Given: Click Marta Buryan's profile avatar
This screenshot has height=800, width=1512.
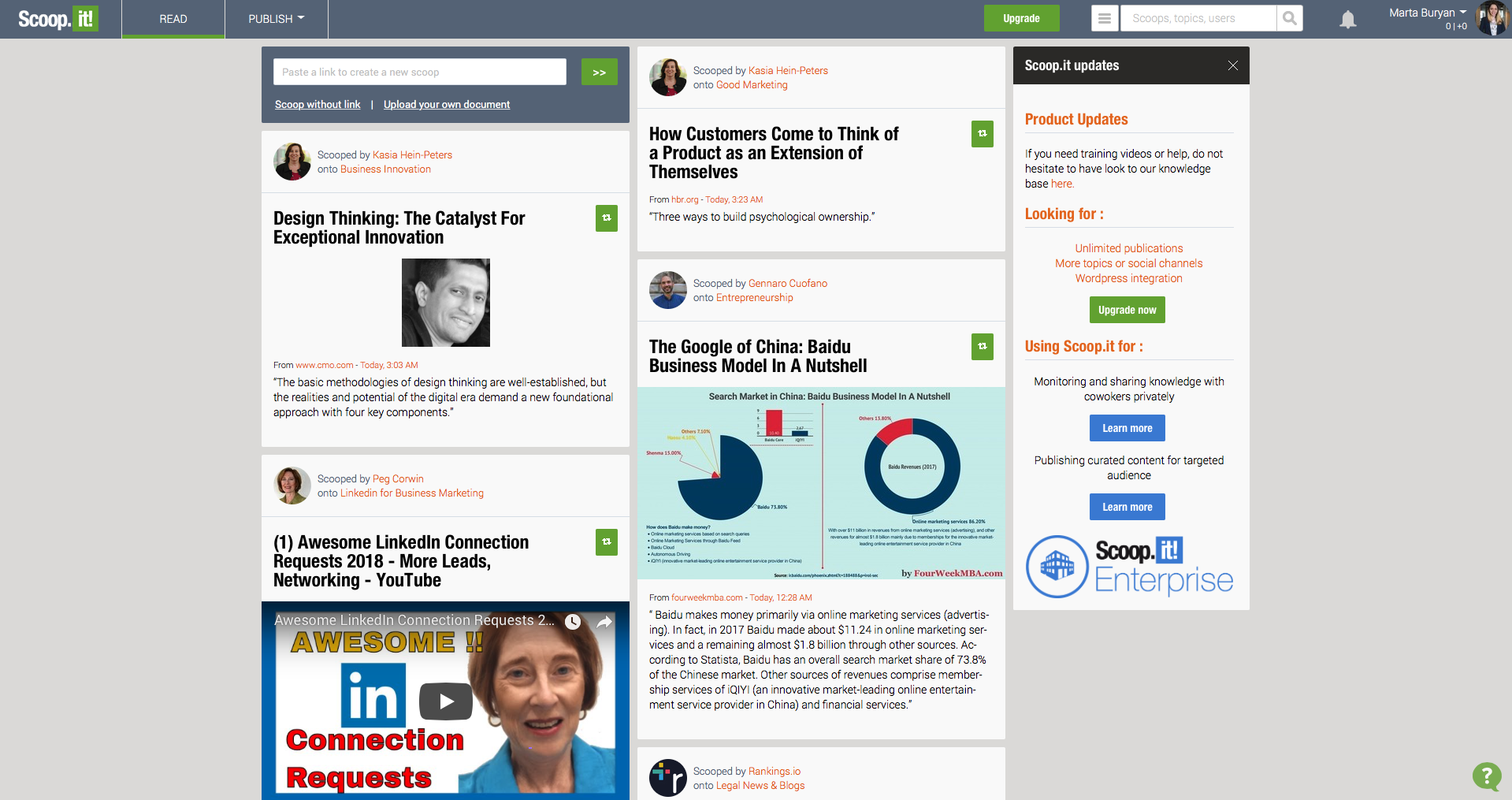Looking at the screenshot, I should tap(1491, 18).
